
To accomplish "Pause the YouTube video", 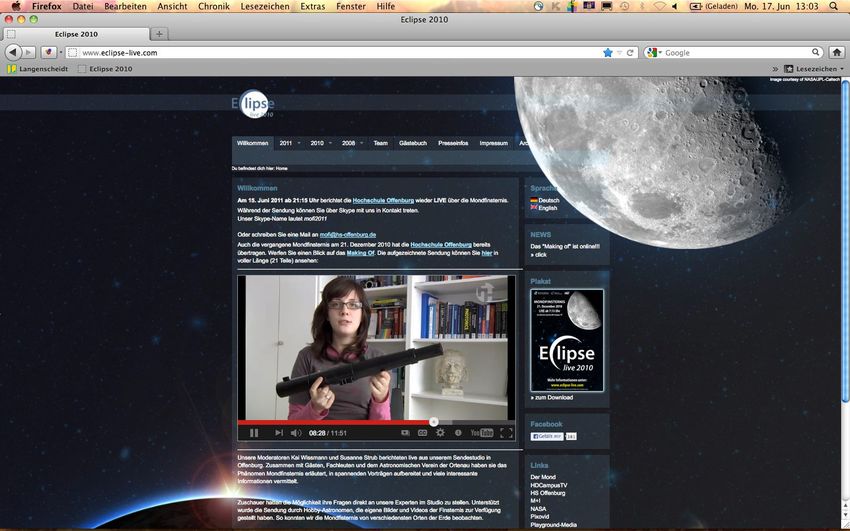I will click(254, 433).
